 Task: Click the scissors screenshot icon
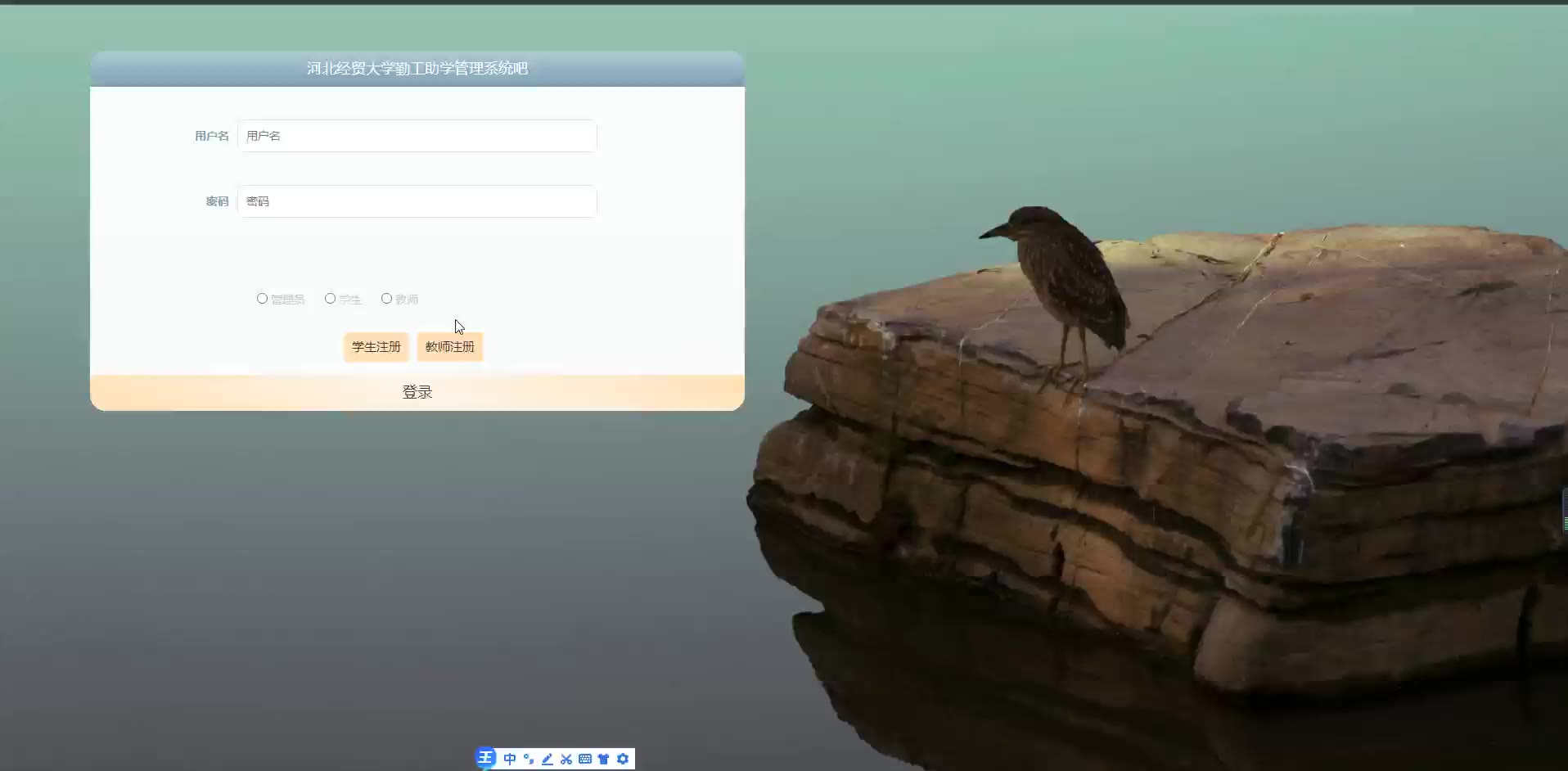coord(566,759)
